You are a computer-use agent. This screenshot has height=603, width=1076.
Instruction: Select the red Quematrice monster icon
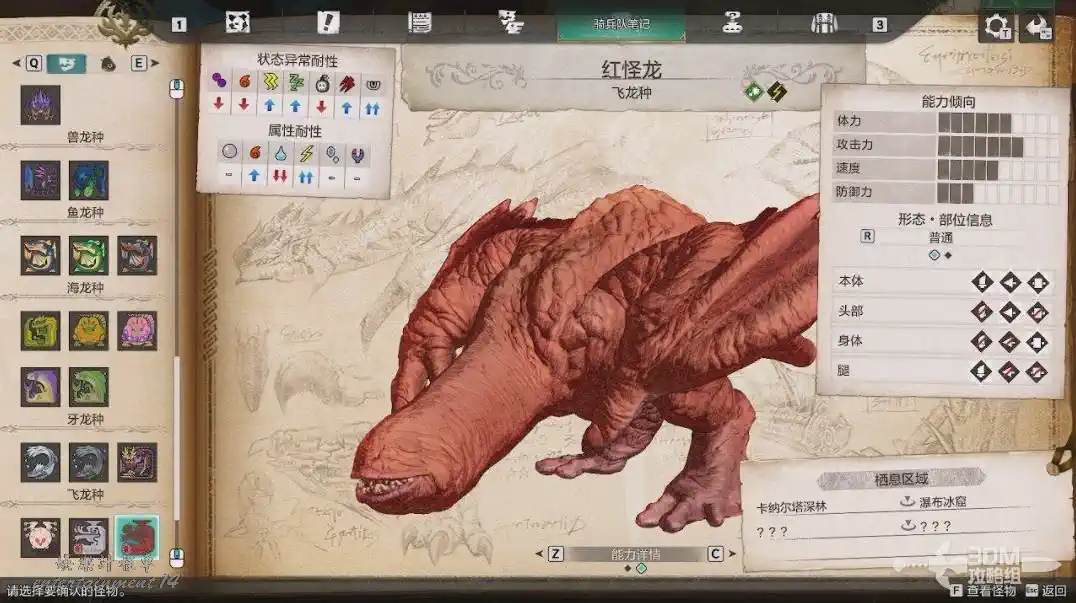click(136, 537)
